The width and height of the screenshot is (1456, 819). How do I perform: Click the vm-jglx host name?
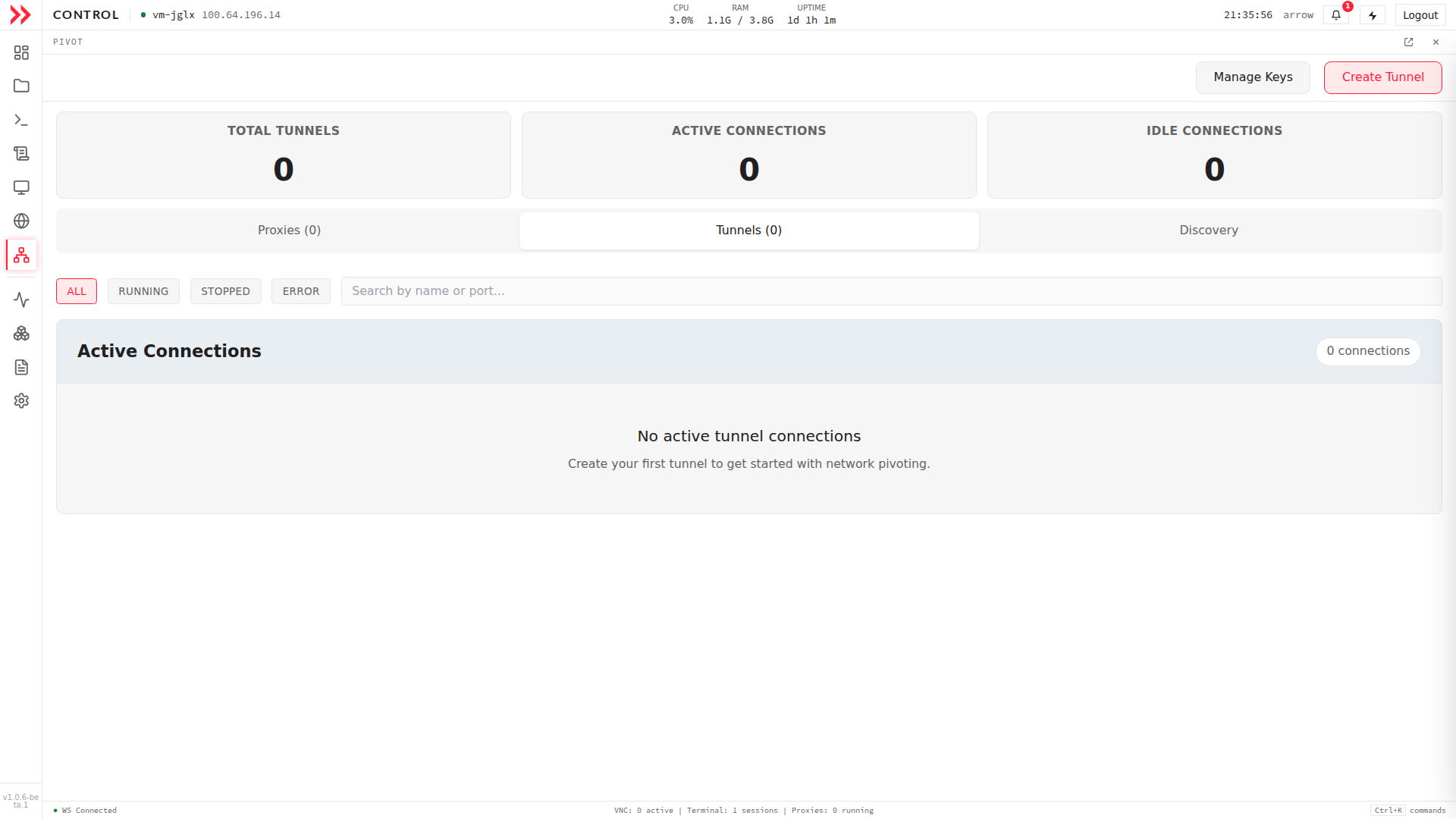[174, 15]
